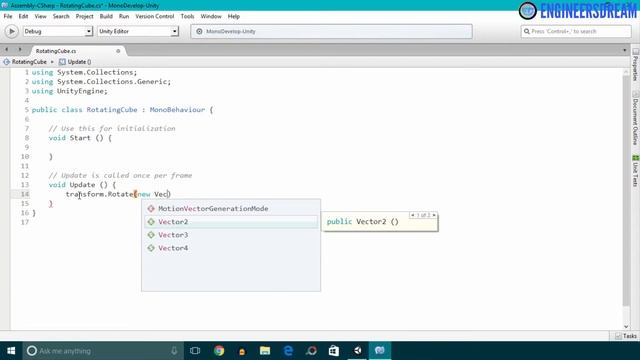640x360 pixels.
Task: Open the Windows Store from the taskbar
Action: pos(334,351)
